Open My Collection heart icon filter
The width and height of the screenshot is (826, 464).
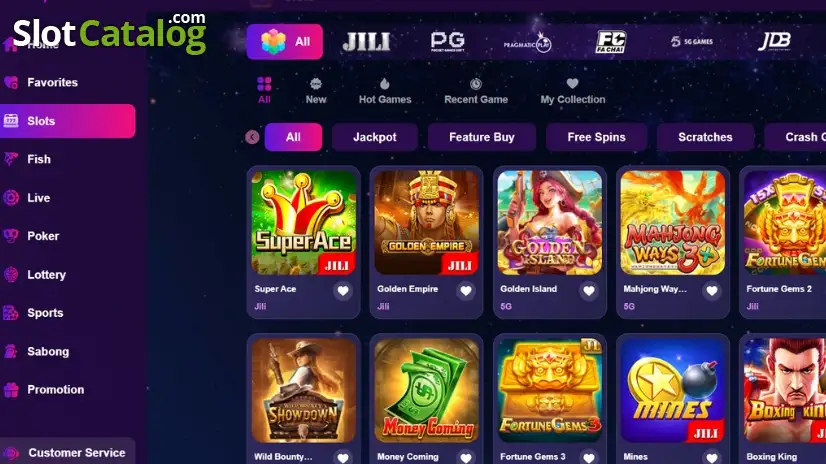pyautogui.click(x=573, y=83)
